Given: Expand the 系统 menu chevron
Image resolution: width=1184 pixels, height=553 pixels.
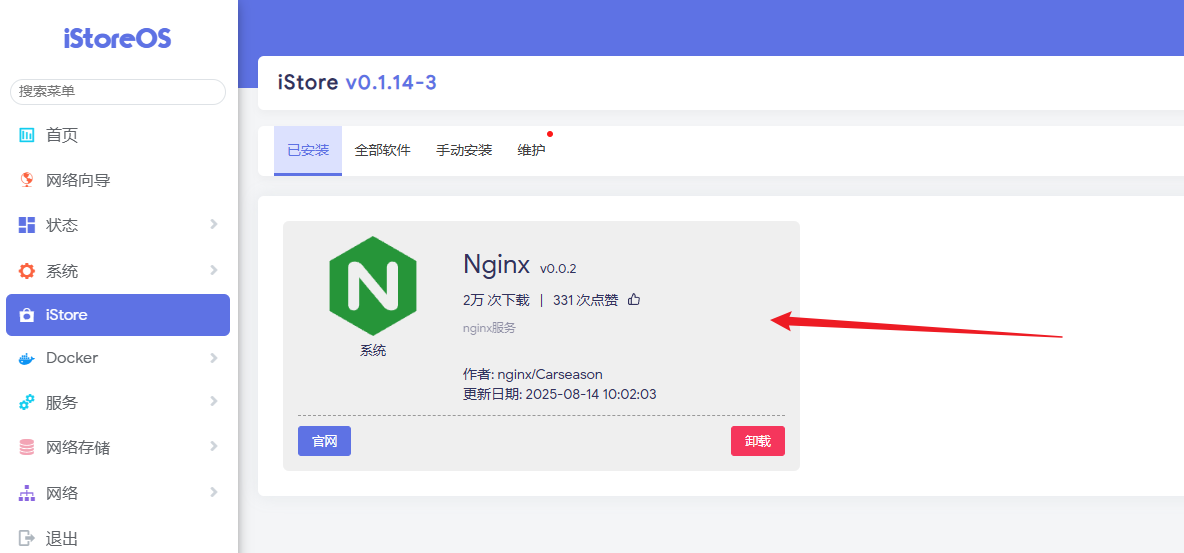Looking at the screenshot, I should point(213,271).
